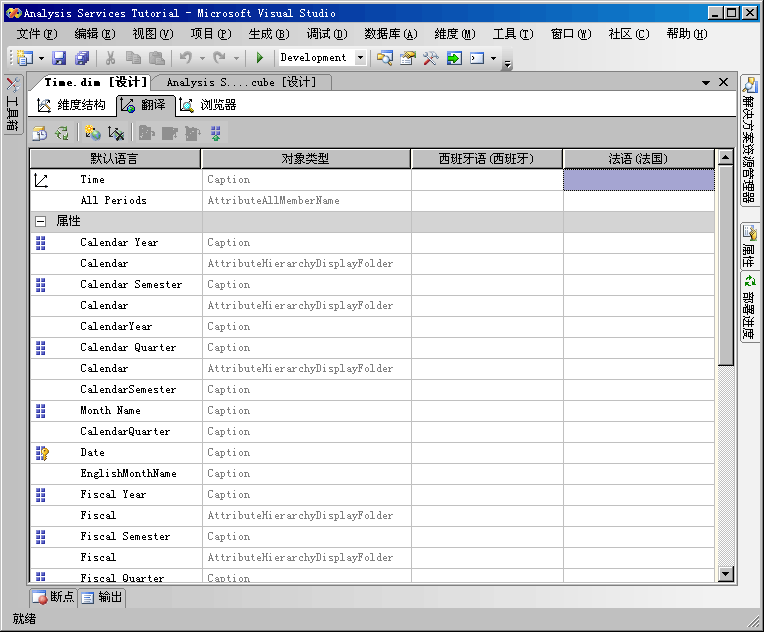Select the Analysis S....cube document tab

240,82
